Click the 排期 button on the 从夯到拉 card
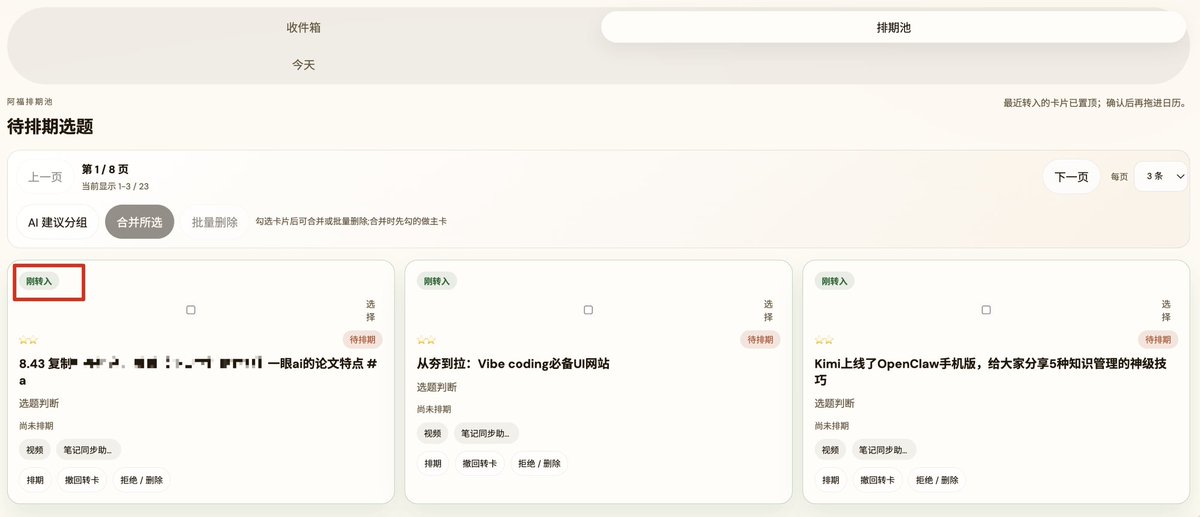Screen dimensions: 1200x517 point(433,464)
